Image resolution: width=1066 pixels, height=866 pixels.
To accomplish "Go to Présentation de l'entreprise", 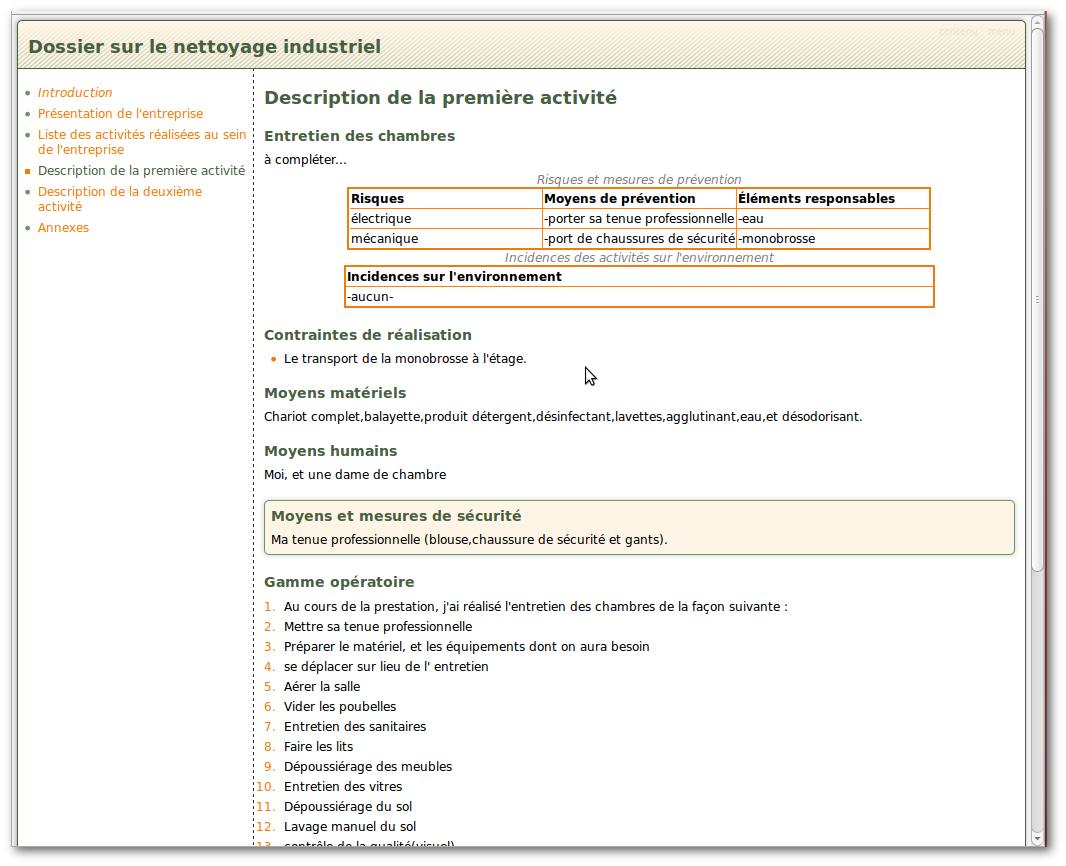I will pos(120,114).
